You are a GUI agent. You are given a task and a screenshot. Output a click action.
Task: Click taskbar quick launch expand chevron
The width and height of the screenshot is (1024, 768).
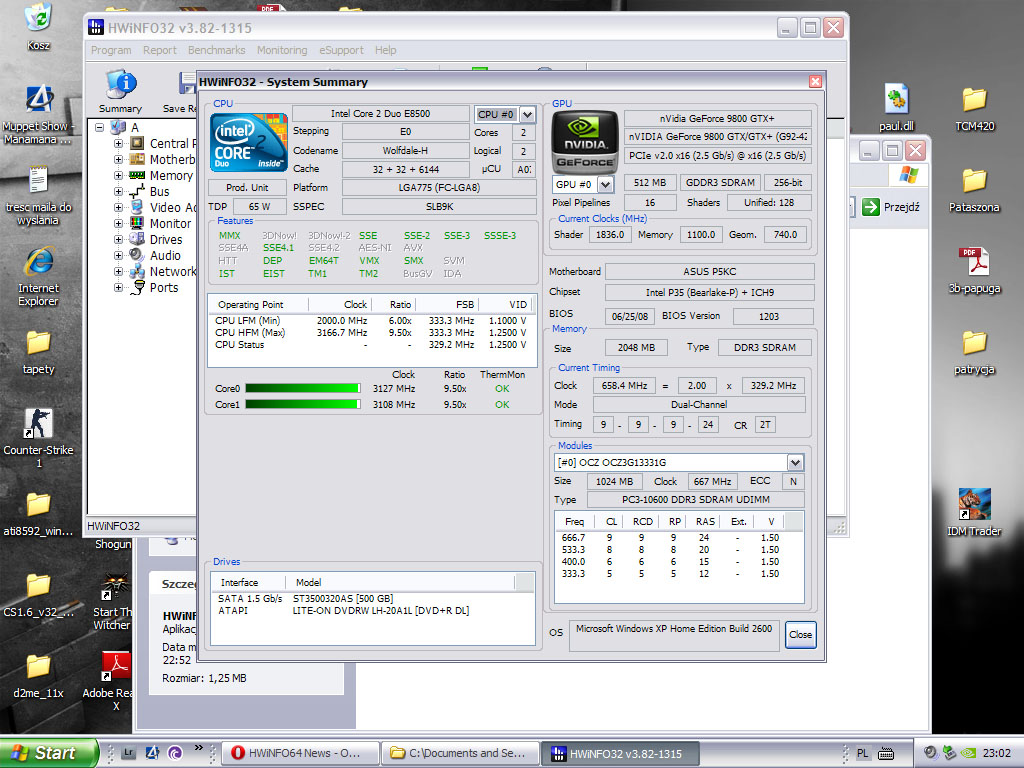coord(199,747)
